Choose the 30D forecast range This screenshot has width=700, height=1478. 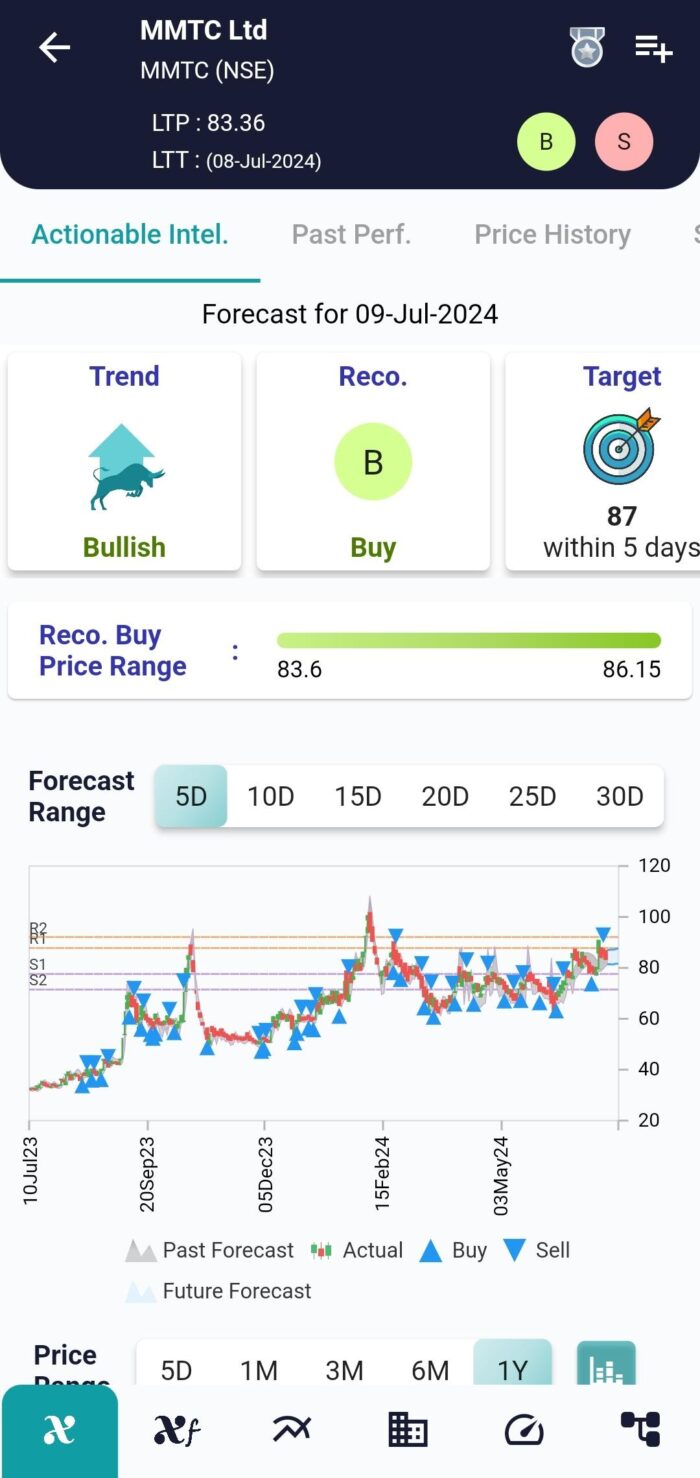click(x=620, y=796)
